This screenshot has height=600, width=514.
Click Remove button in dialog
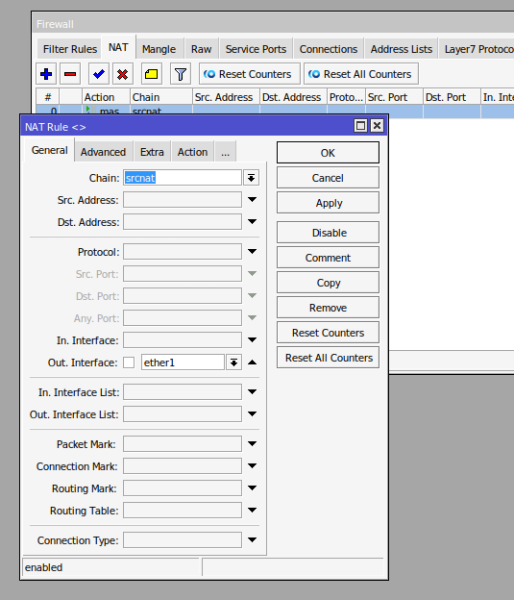pos(328,308)
